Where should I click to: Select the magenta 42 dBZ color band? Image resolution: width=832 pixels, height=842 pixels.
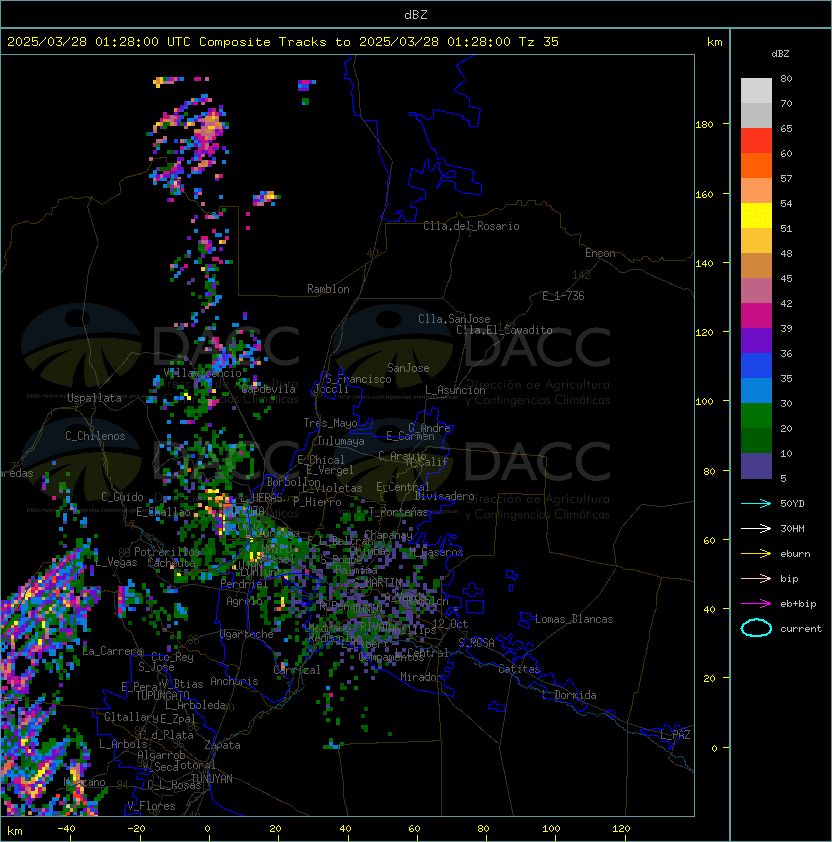point(756,315)
